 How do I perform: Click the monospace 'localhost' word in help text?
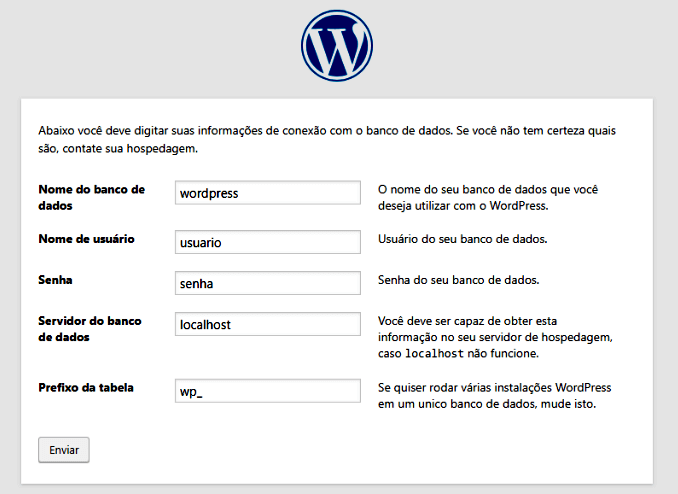[x=434, y=354]
